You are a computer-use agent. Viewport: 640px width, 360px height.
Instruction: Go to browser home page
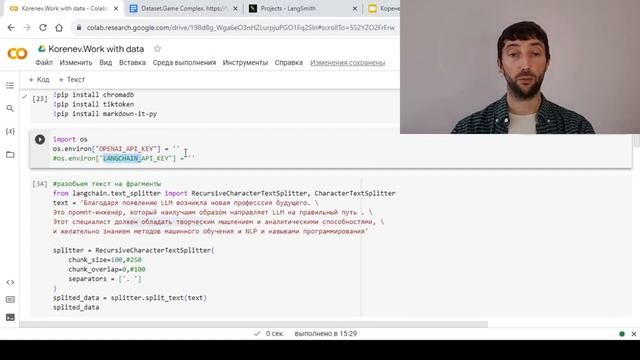coord(59,27)
